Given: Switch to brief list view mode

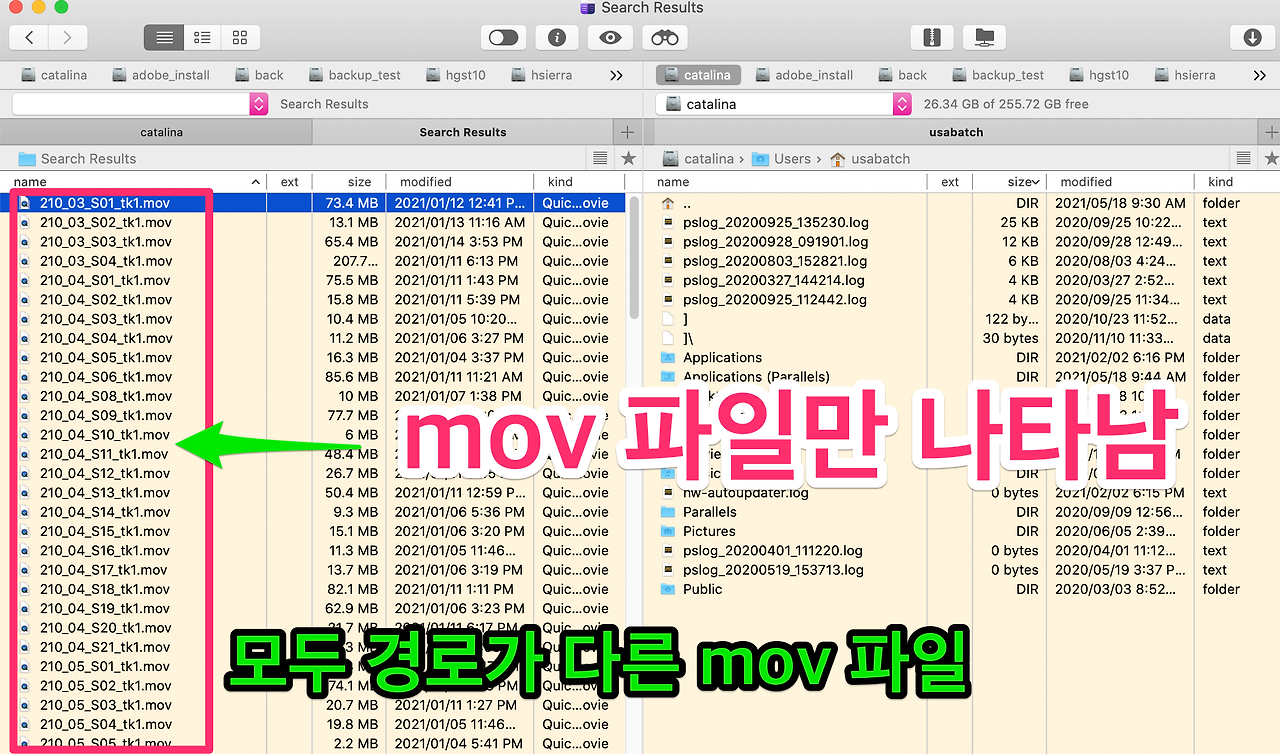Looking at the screenshot, I should [202, 38].
